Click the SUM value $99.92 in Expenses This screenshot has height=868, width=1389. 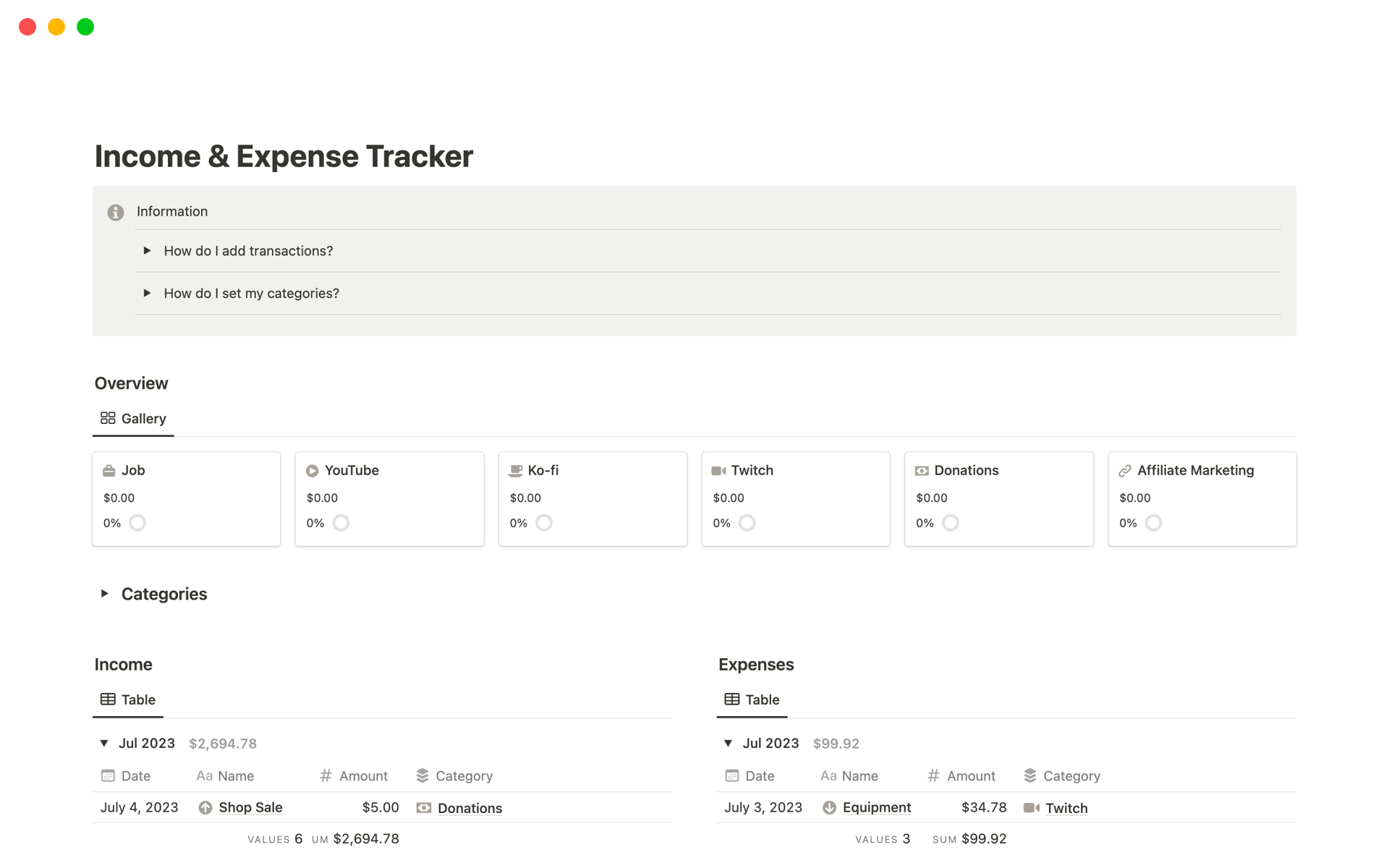pos(985,838)
